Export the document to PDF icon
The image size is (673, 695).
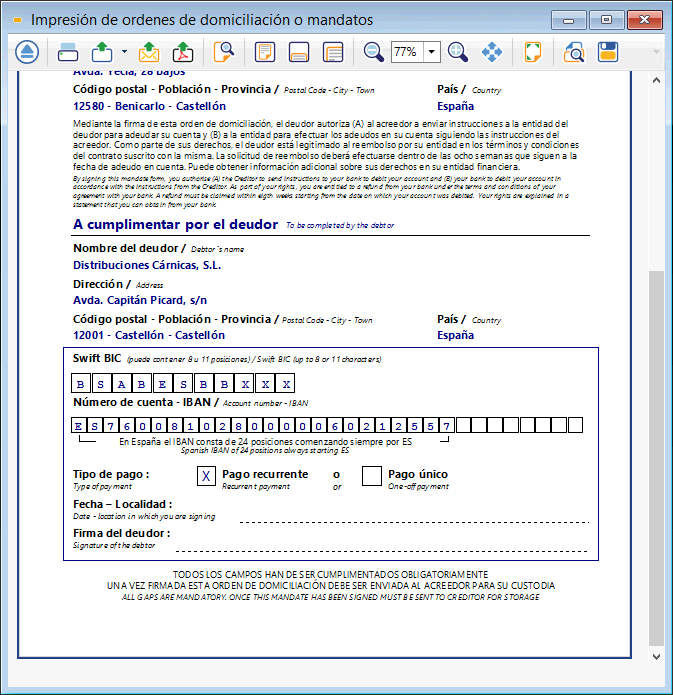pos(183,52)
